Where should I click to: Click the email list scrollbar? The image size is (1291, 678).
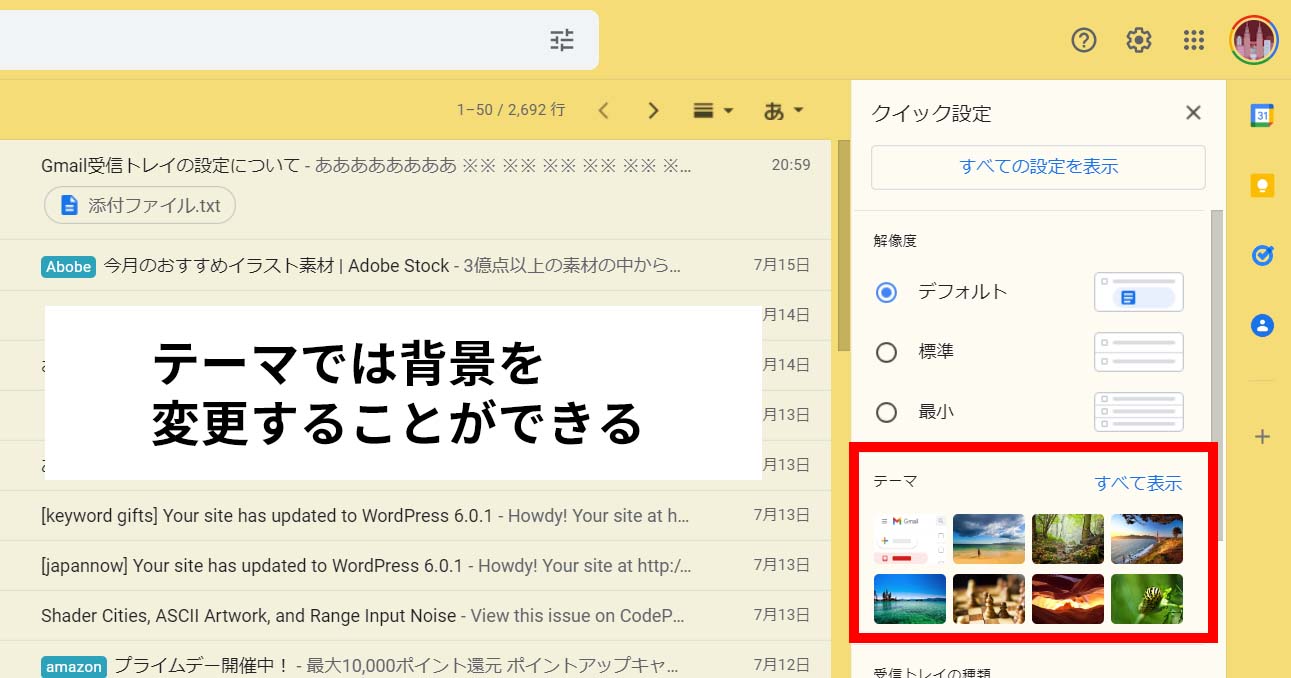click(844, 245)
